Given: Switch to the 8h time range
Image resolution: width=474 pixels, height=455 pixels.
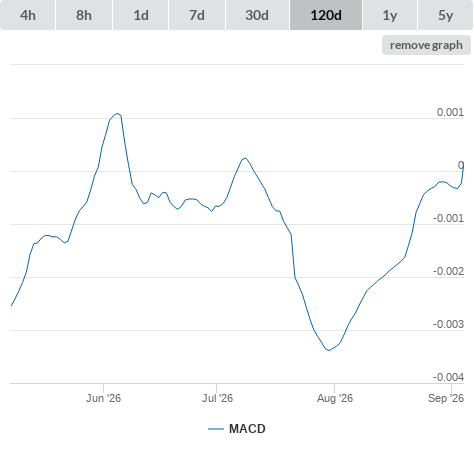Looking at the screenshot, I should (84, 15).
